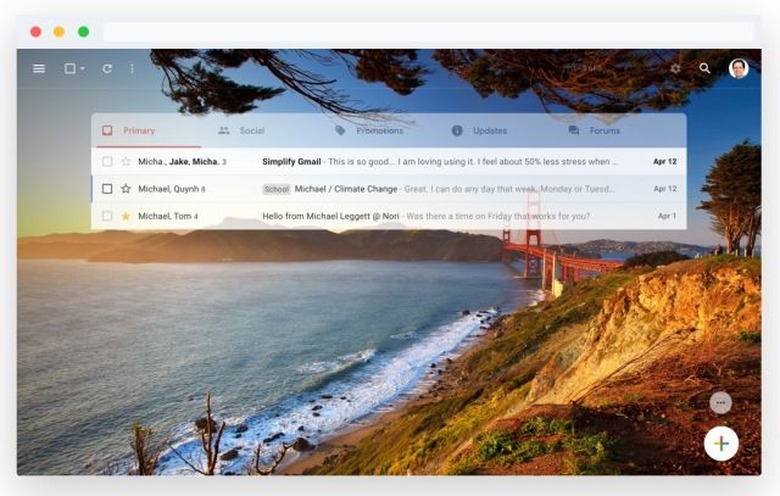
Task: Click the refresh inbox icon
Action: 107,69
